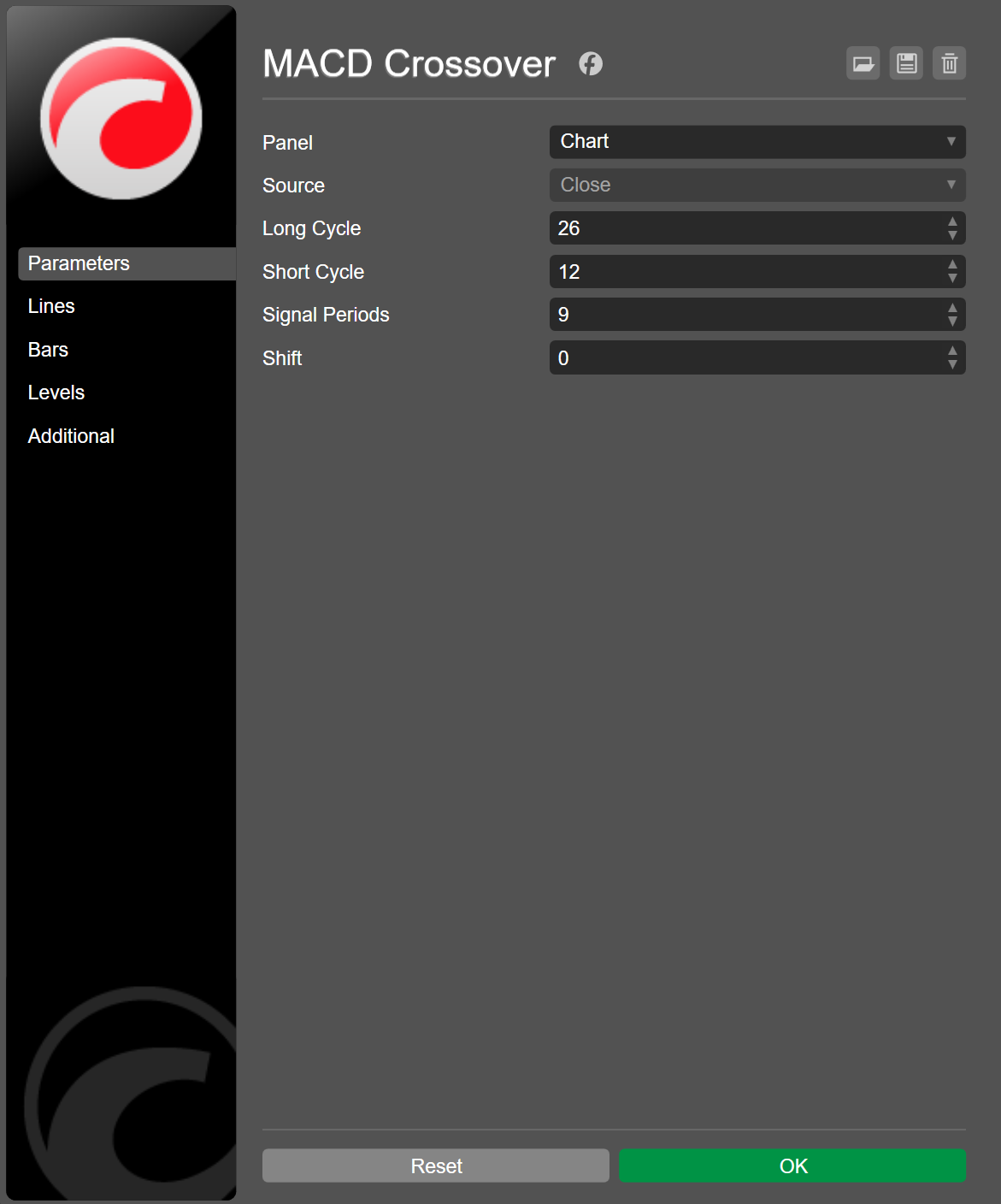Expand the Panel dropdown showing Chart
The width and height of the screenshot is (1001, 1204).
757,142
